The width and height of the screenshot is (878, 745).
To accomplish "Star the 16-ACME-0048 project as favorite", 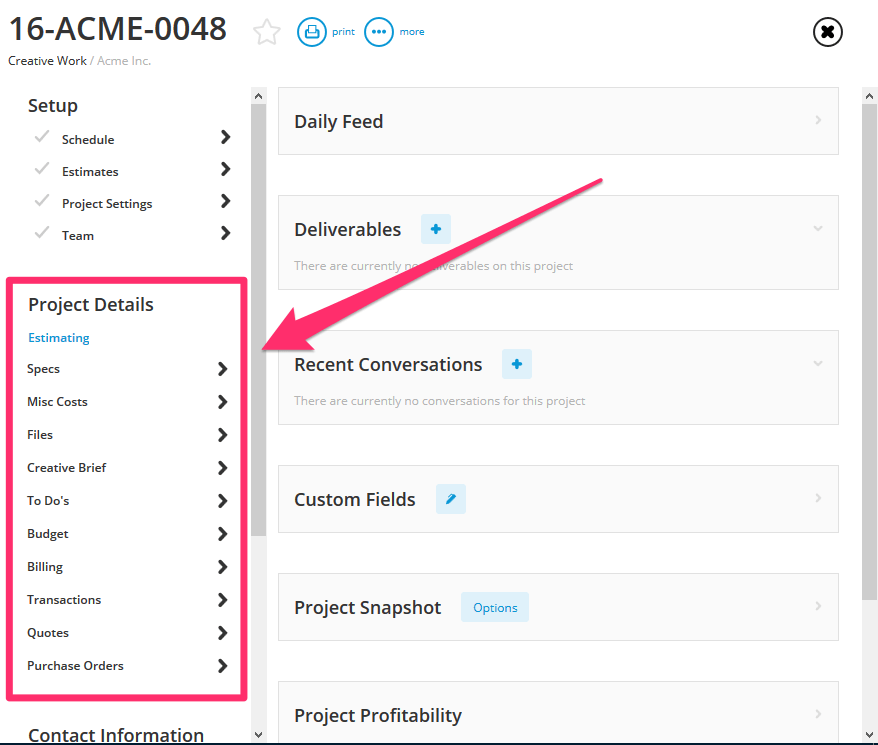I will click(266, 32).
